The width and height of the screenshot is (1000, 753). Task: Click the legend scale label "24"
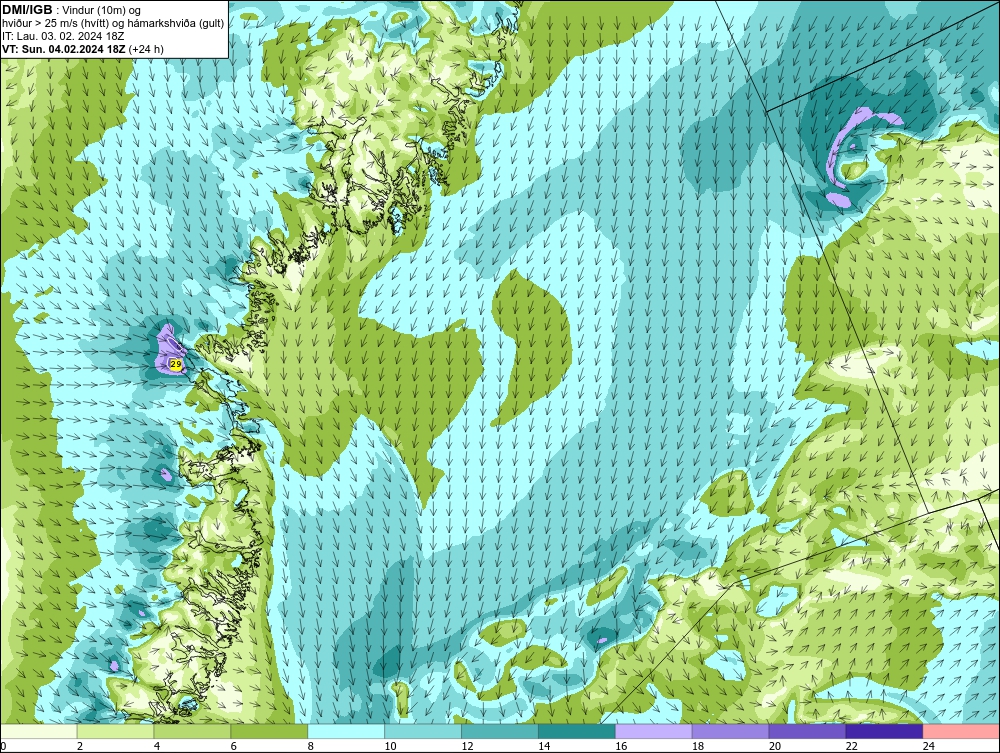(x=929, y=746)
